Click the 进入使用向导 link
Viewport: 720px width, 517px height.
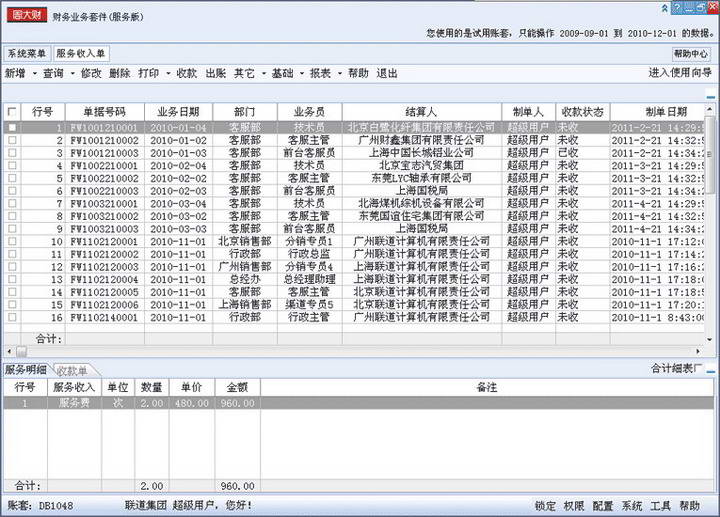coord(680,73)
